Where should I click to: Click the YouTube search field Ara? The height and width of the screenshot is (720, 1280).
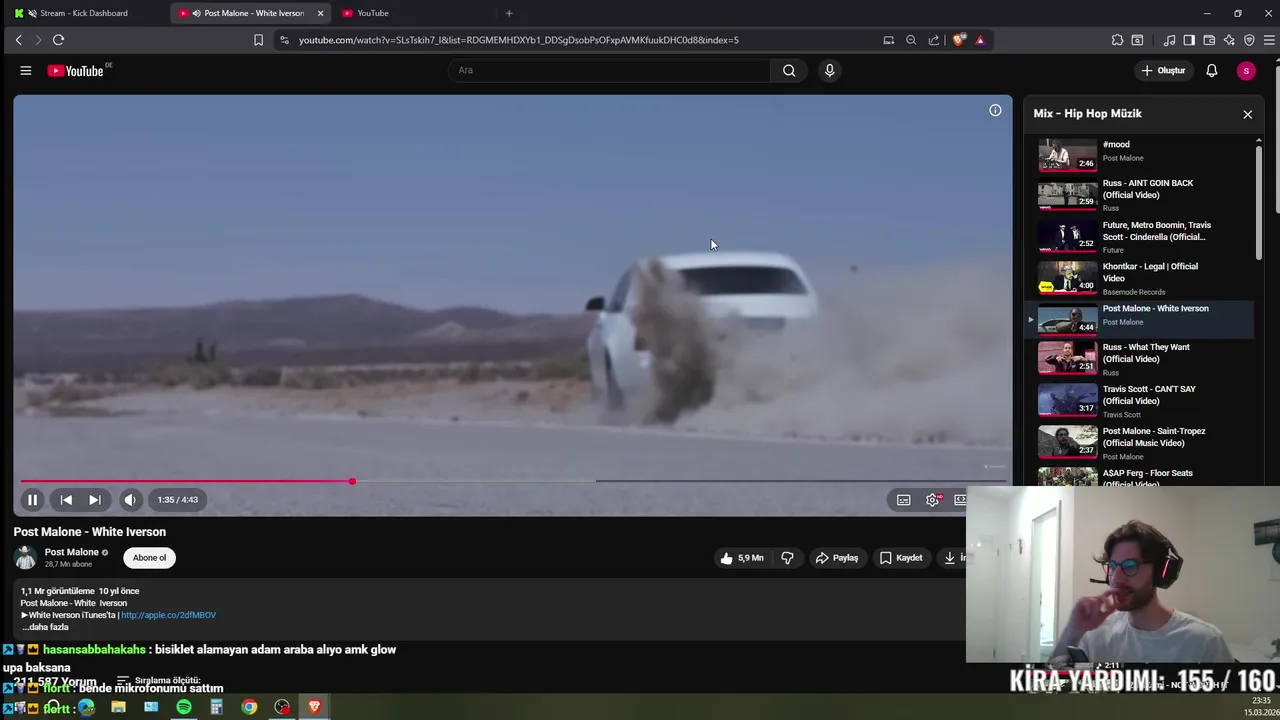[610, 70]
